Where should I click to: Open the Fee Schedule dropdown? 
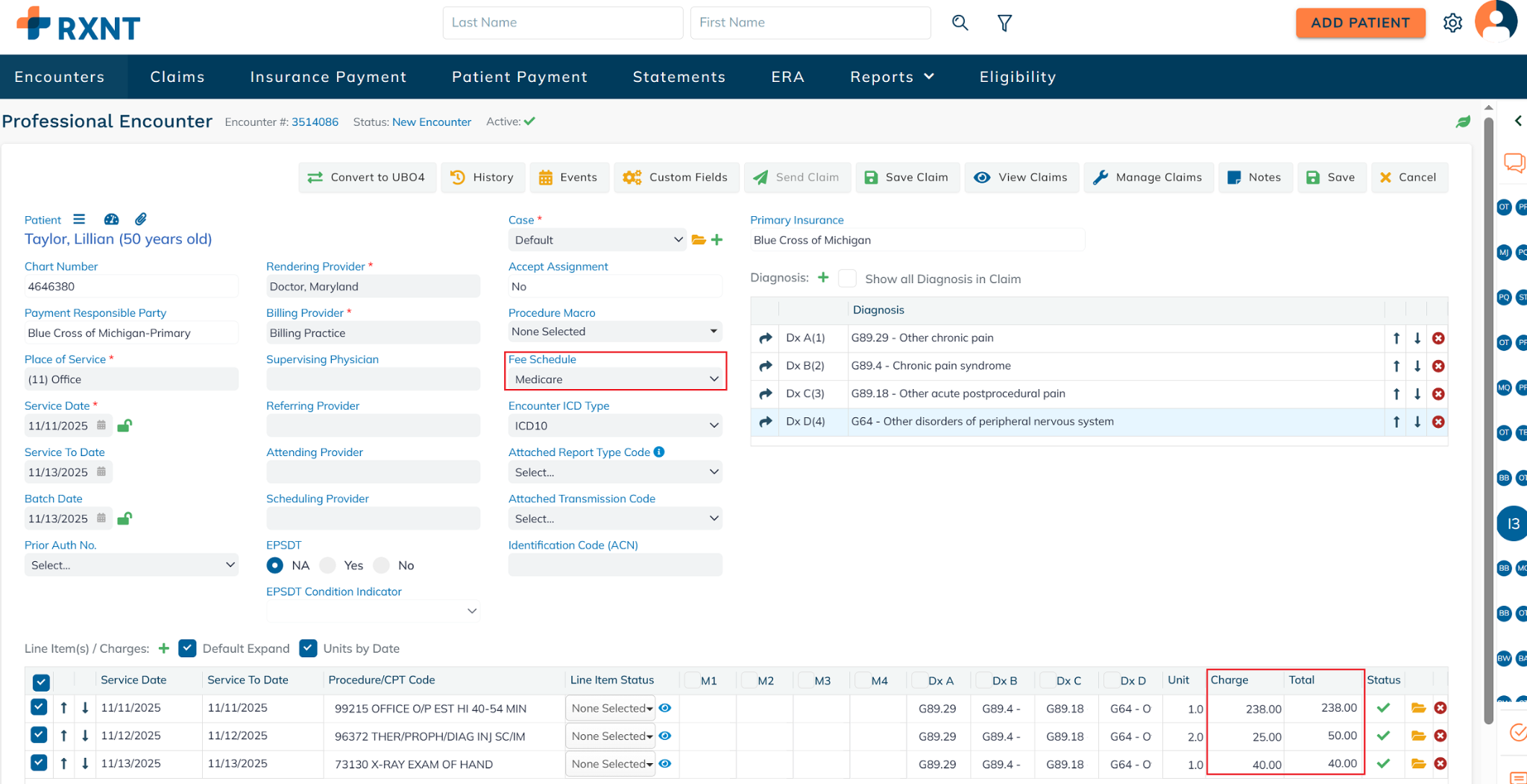pyautogui.click(x=614, y=379)
